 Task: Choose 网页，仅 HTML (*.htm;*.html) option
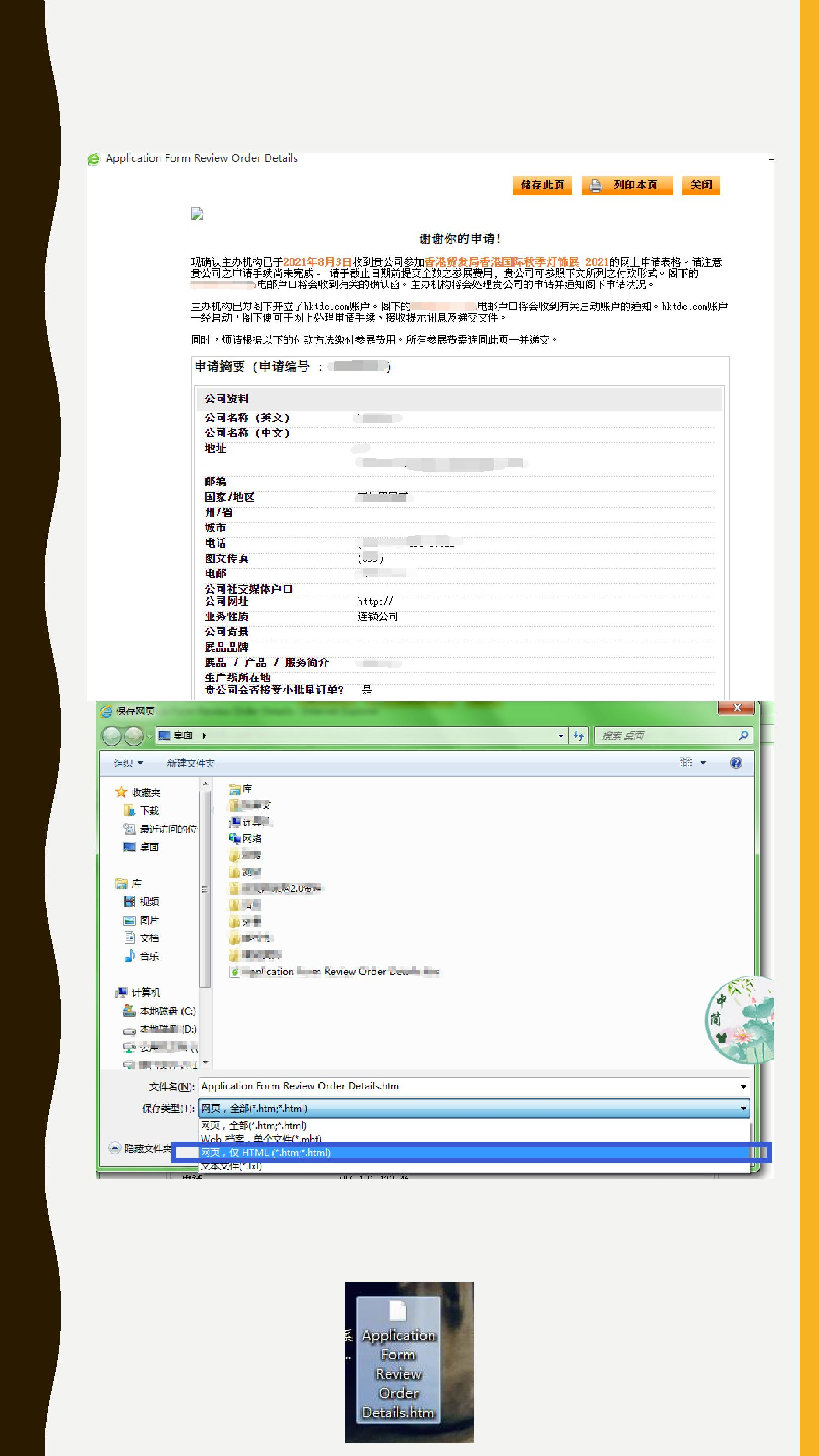pyautogui.click(x=475, y=1153)
